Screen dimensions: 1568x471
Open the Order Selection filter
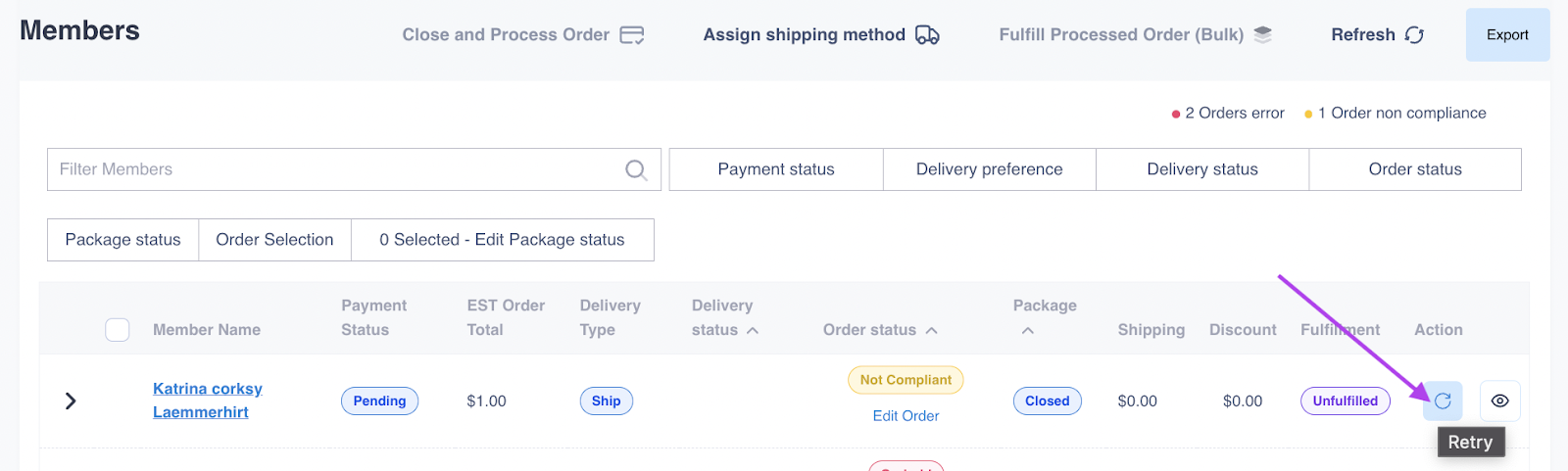274,240
